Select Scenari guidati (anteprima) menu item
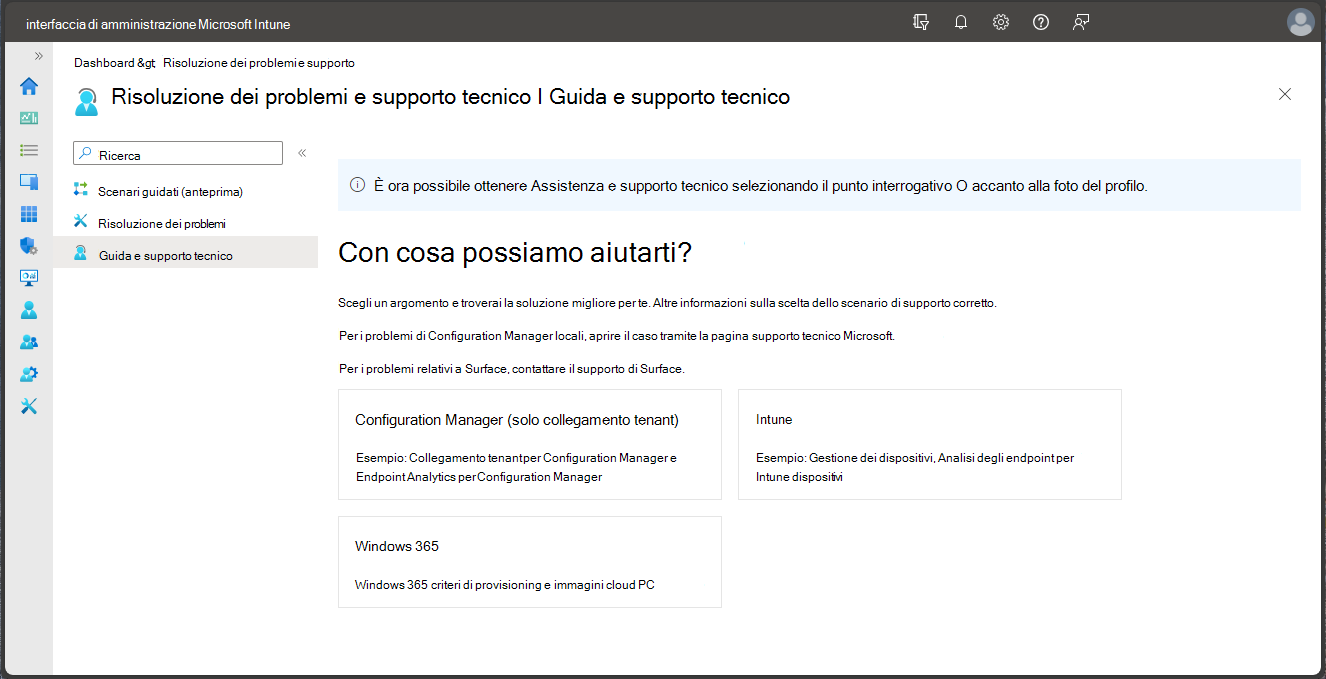Viewport: 1326px width, 679px height. (185, 191)
